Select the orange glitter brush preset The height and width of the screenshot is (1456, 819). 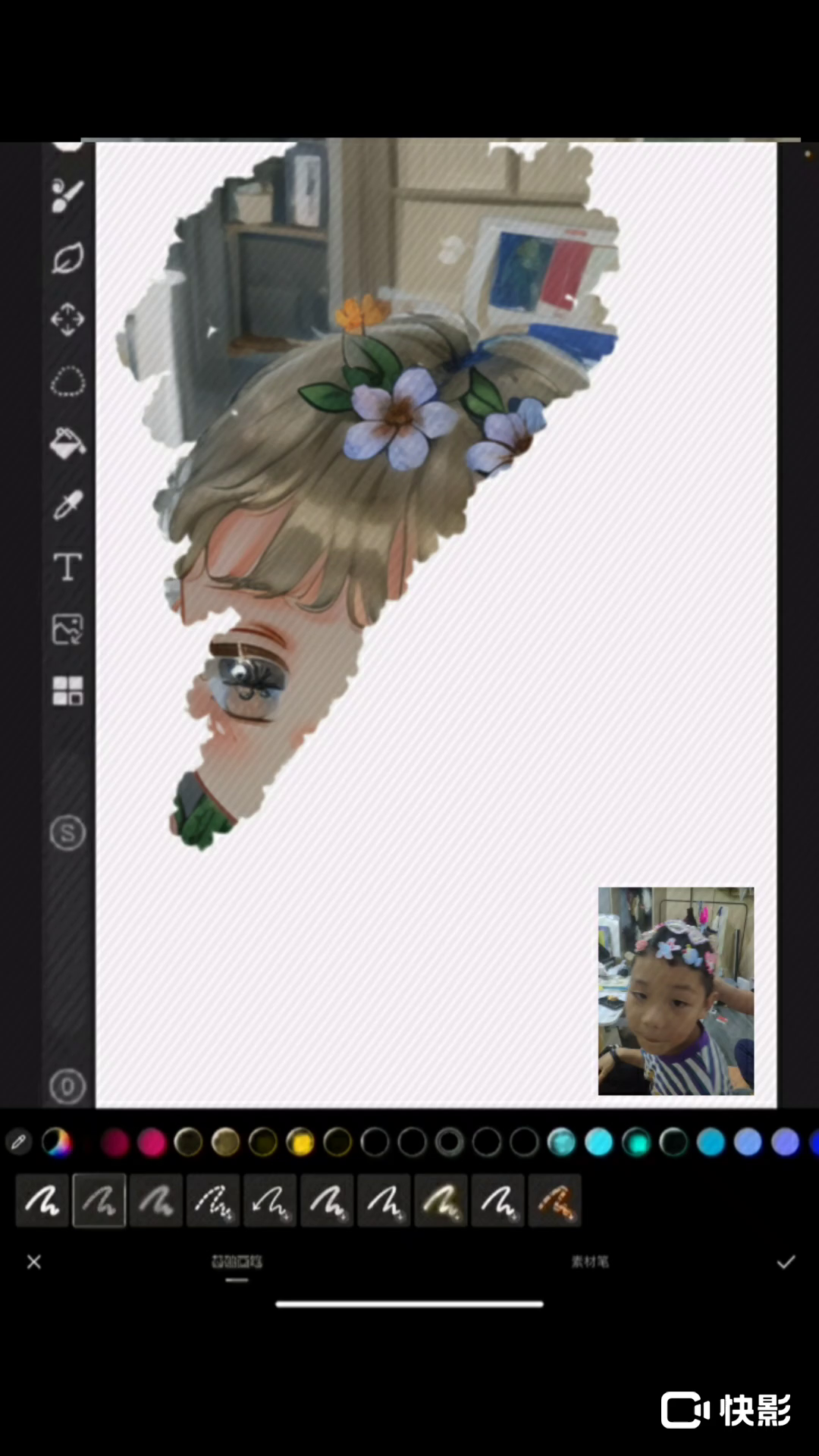[554, 1201]
